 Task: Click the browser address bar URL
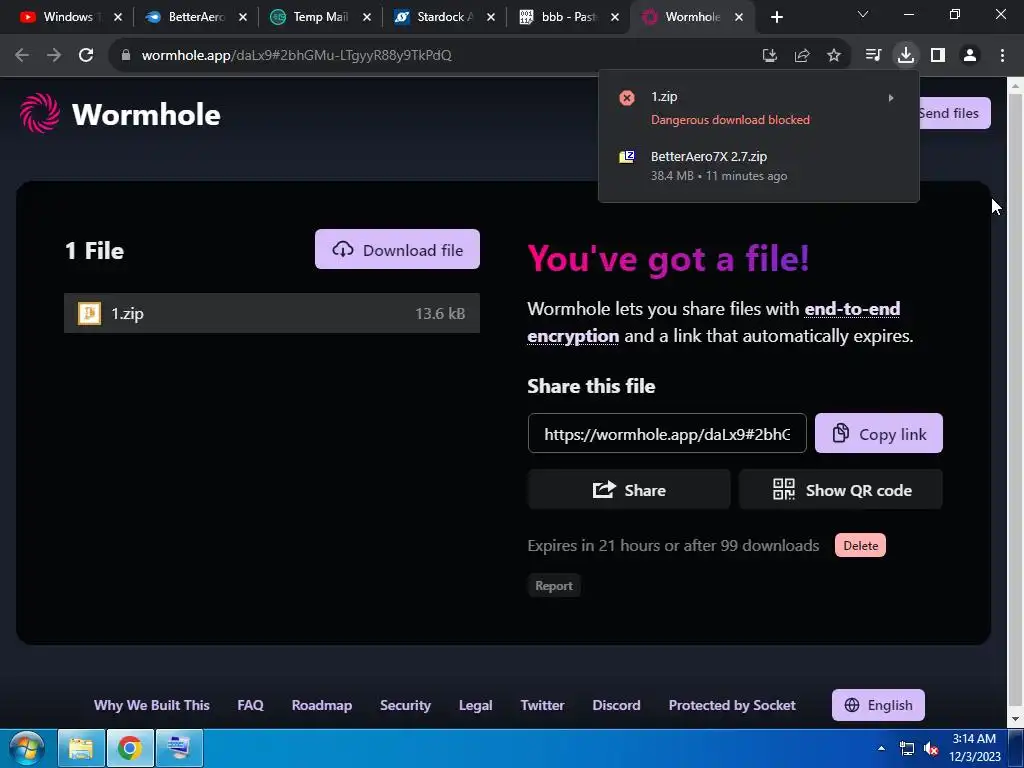(296, 56)
